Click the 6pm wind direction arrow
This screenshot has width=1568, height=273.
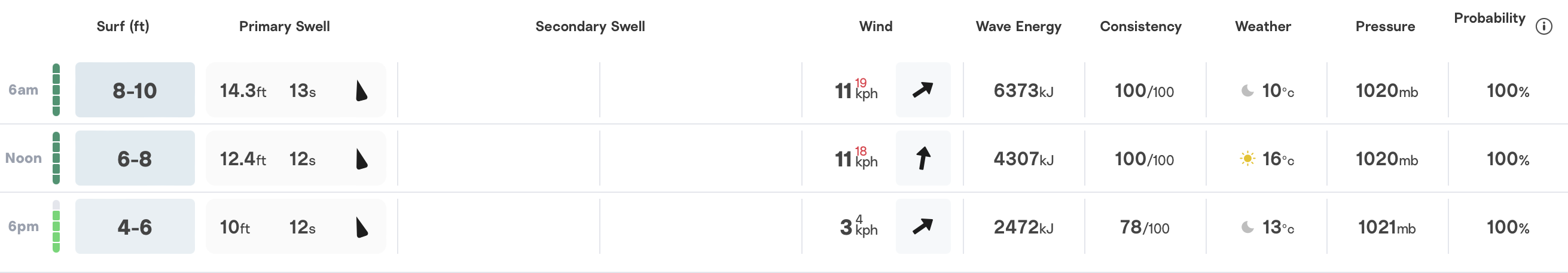click(x=923, y=226)
